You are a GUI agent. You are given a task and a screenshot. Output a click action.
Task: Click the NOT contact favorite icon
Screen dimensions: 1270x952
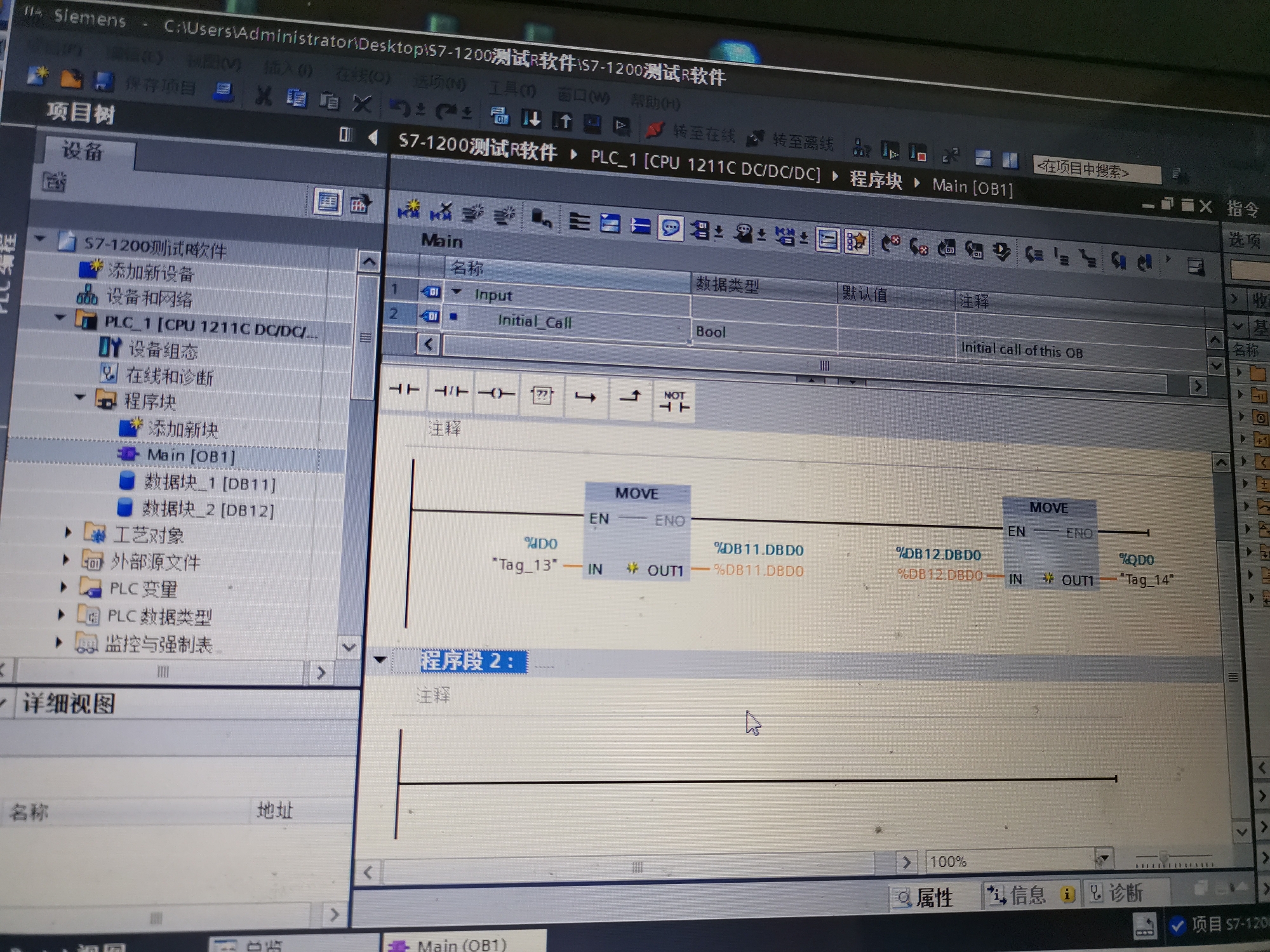click(x=674, y=402)
